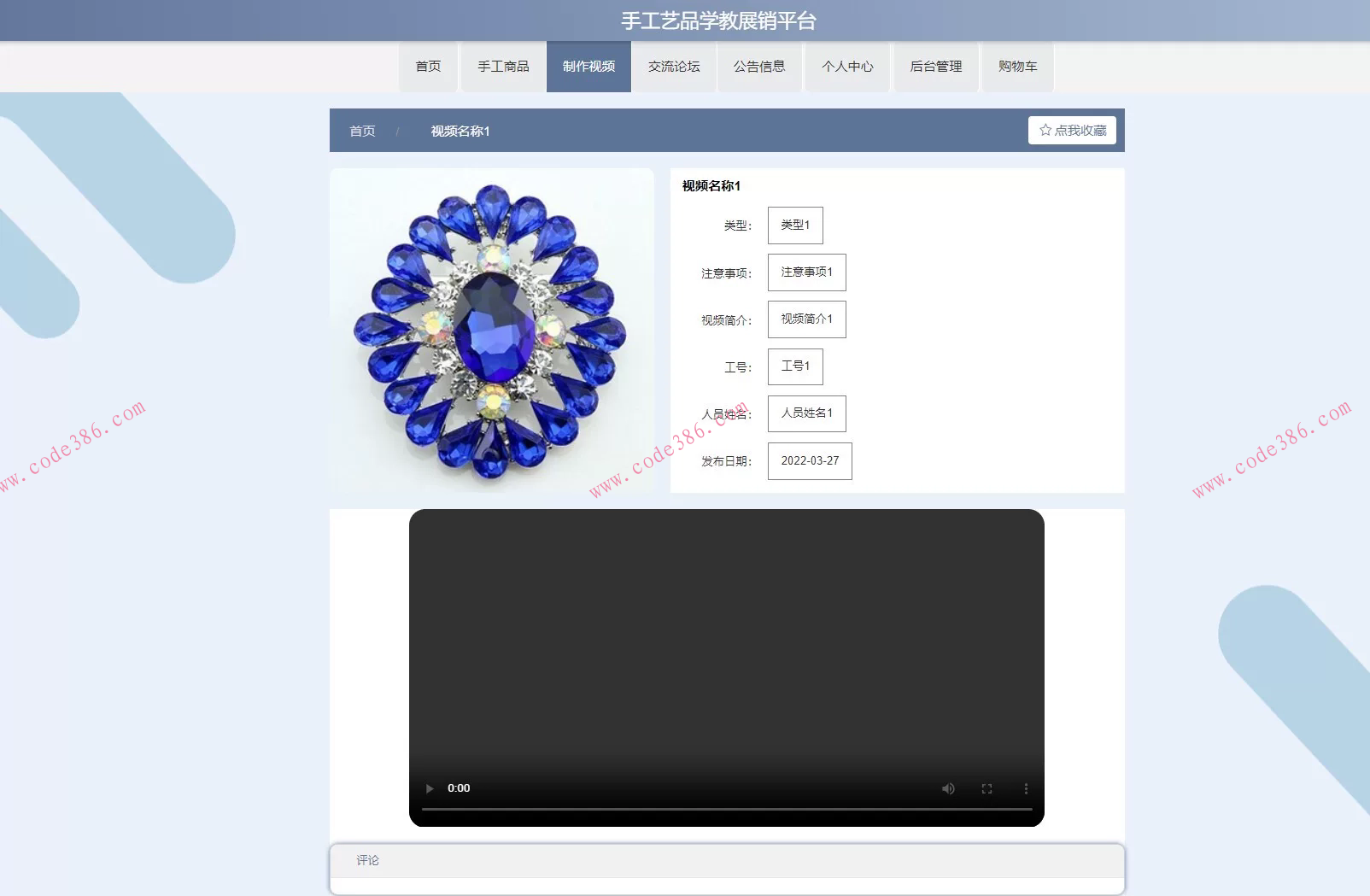Click the star icon in the favorite button

pyautogui.click(x=1045, y=130)
